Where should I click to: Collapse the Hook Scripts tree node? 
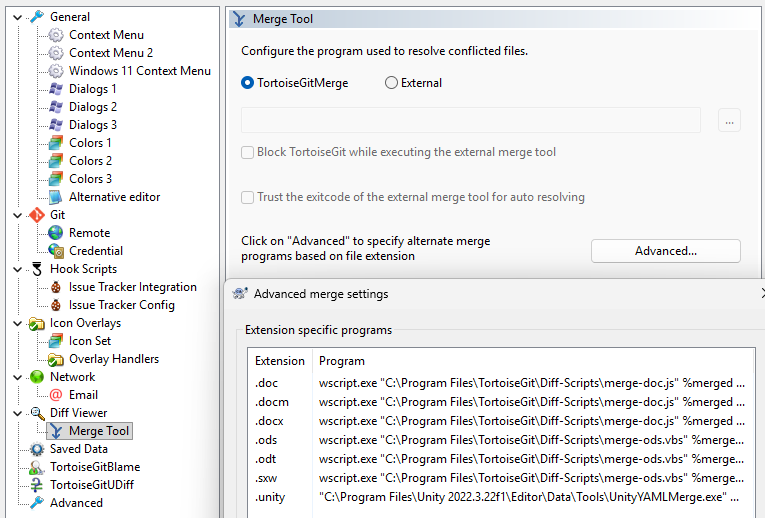point(18,269)
